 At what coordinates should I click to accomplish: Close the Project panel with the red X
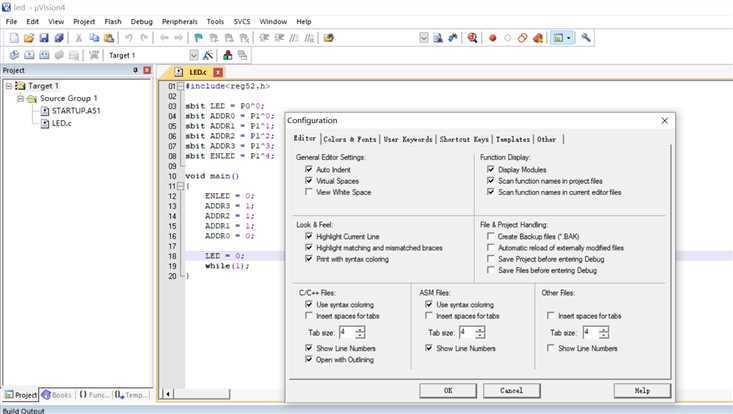pyautogui.click(x=147, y=70)
